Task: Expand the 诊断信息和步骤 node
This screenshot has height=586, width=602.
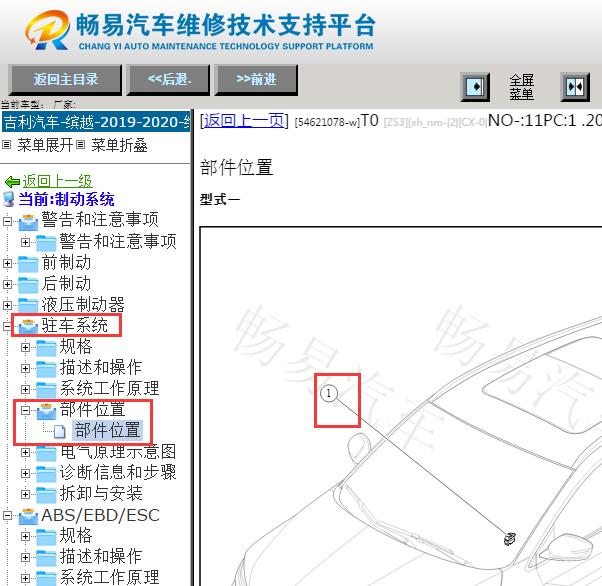Action: coord(25,473)
